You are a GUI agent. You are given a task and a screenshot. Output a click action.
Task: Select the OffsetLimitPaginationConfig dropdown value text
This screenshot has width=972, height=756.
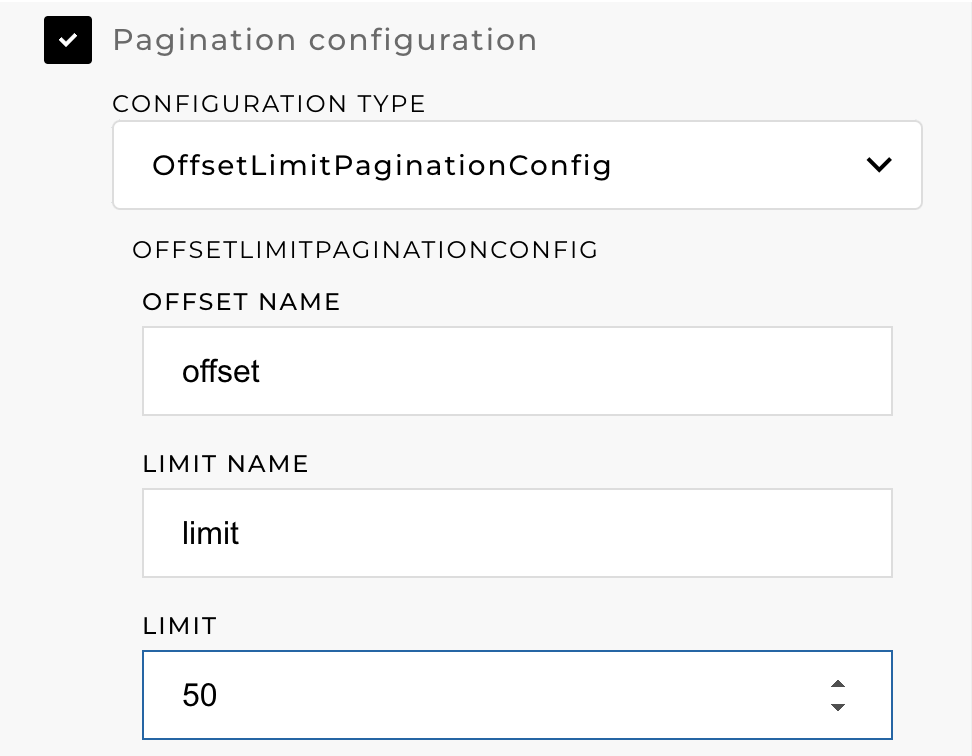[x=381, y=165]
